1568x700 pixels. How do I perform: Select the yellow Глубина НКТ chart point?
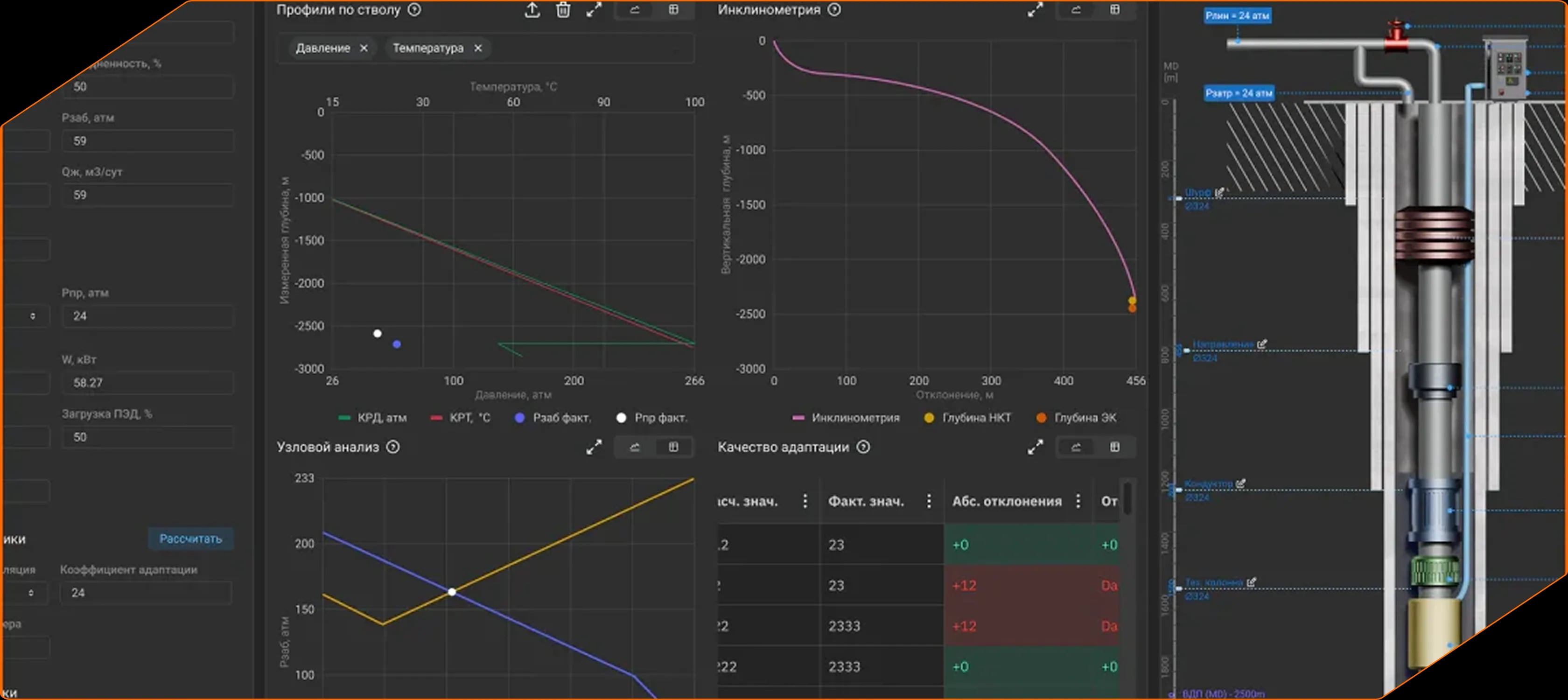click(1132, 301)
